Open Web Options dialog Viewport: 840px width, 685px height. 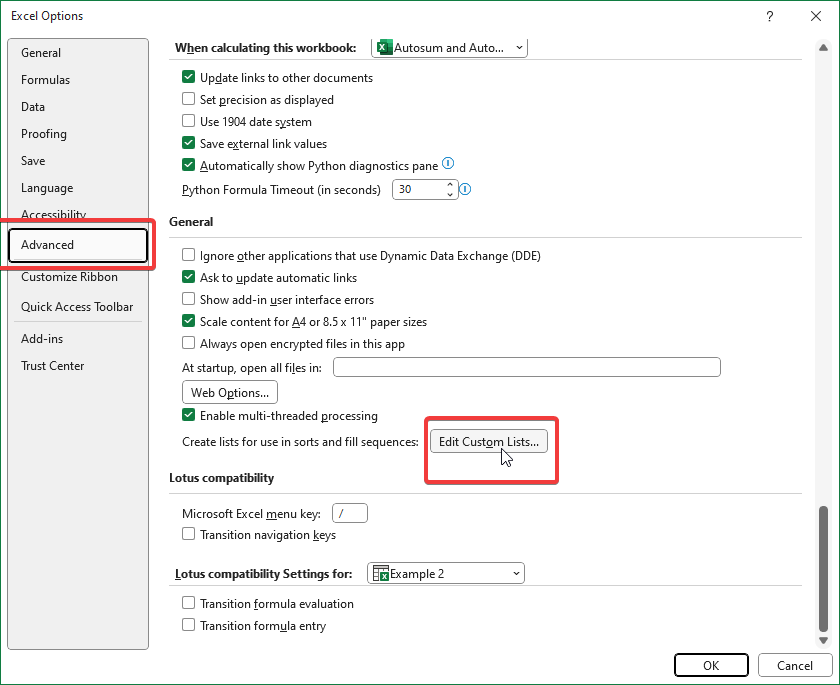(x=230, y=393)
